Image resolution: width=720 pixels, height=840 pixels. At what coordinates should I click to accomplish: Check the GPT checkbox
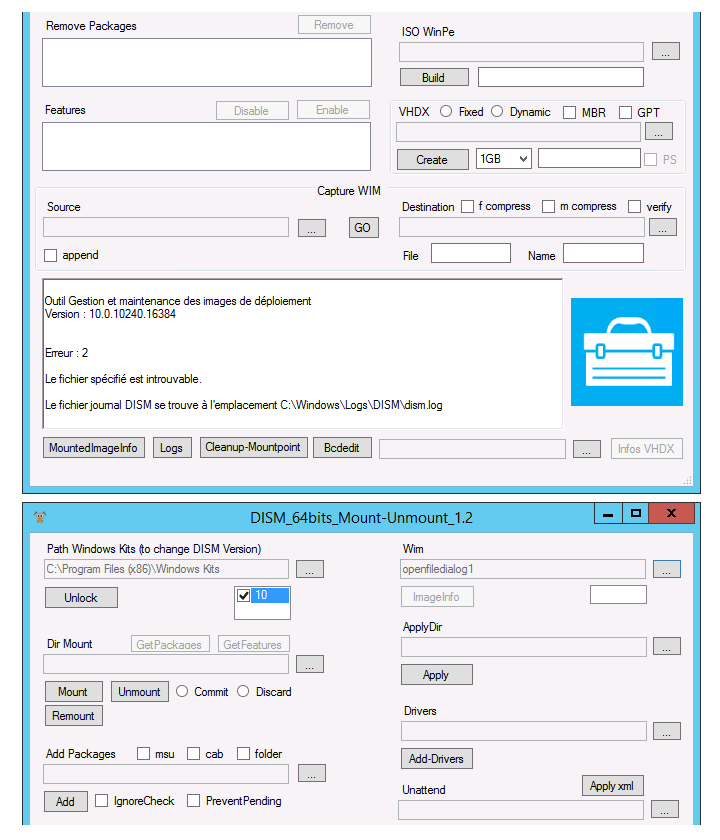pyautogui.click(x=625, y=112)
